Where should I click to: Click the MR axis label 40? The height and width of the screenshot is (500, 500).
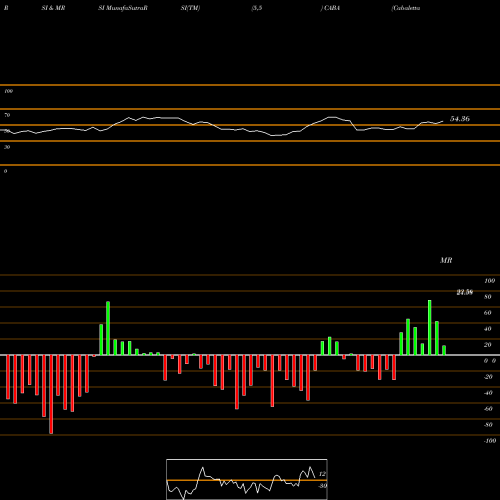click(488, 329)
